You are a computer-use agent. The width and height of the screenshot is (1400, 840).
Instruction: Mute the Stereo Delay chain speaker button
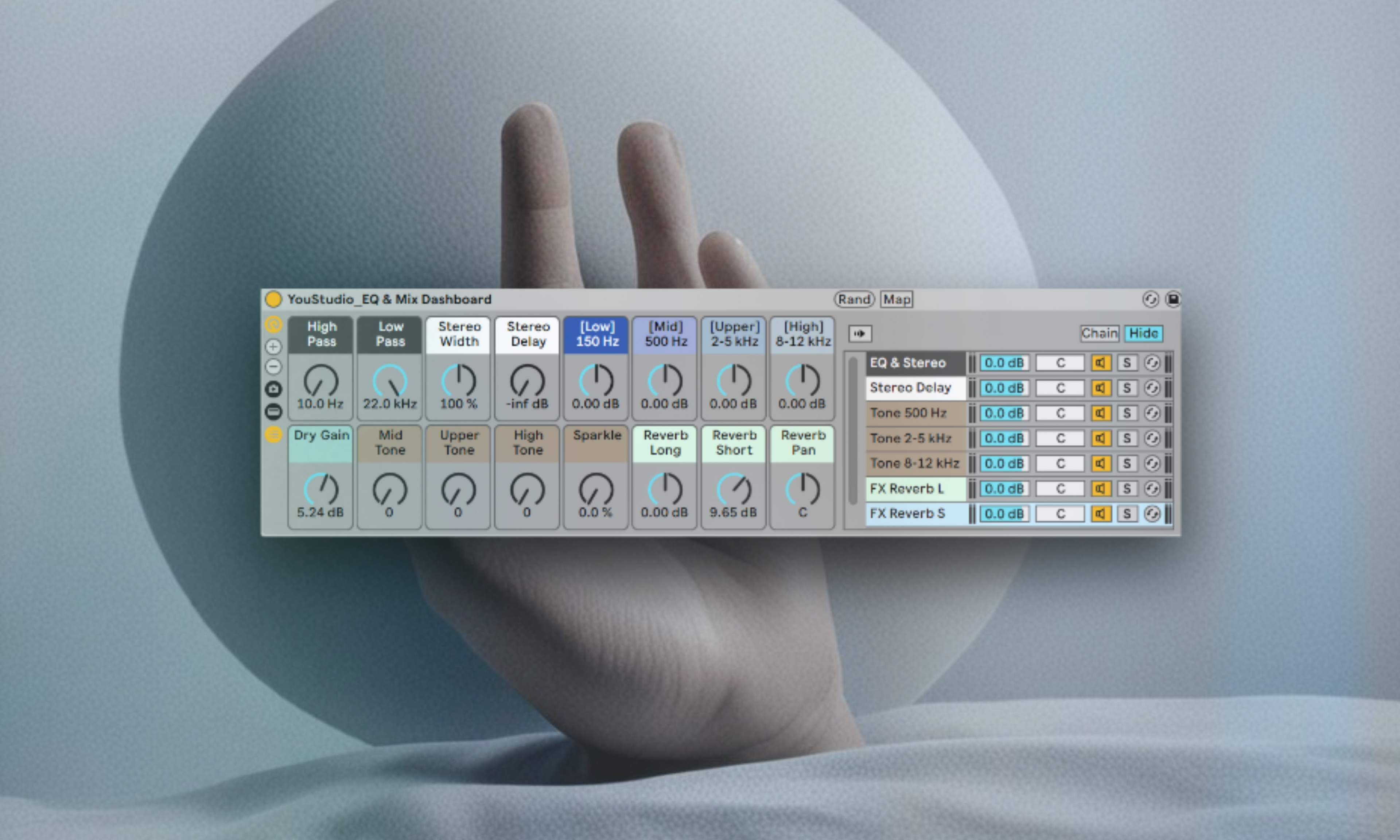click(x=1101, y=388)
